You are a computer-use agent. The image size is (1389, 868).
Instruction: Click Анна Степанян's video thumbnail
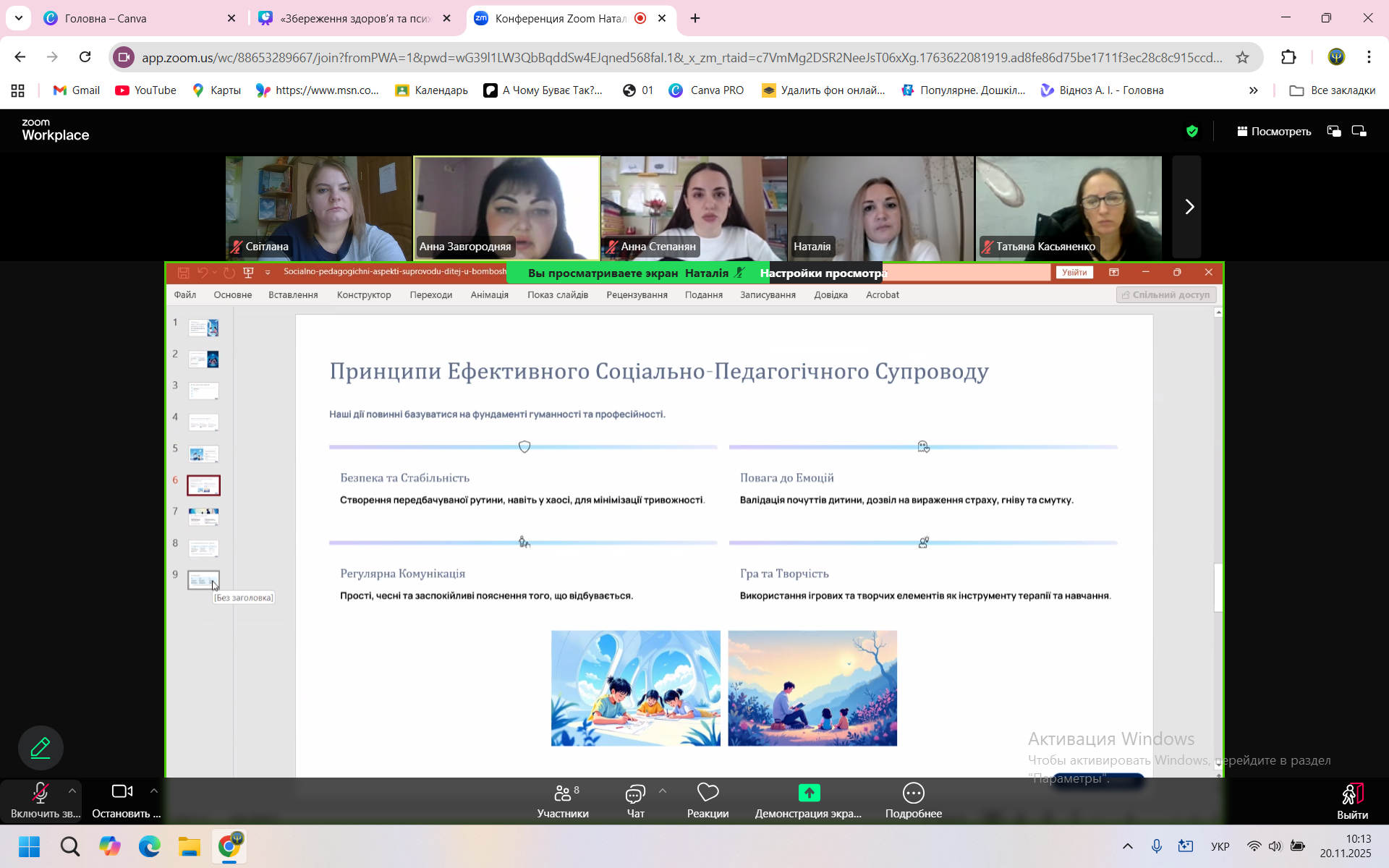click(694, 207)
